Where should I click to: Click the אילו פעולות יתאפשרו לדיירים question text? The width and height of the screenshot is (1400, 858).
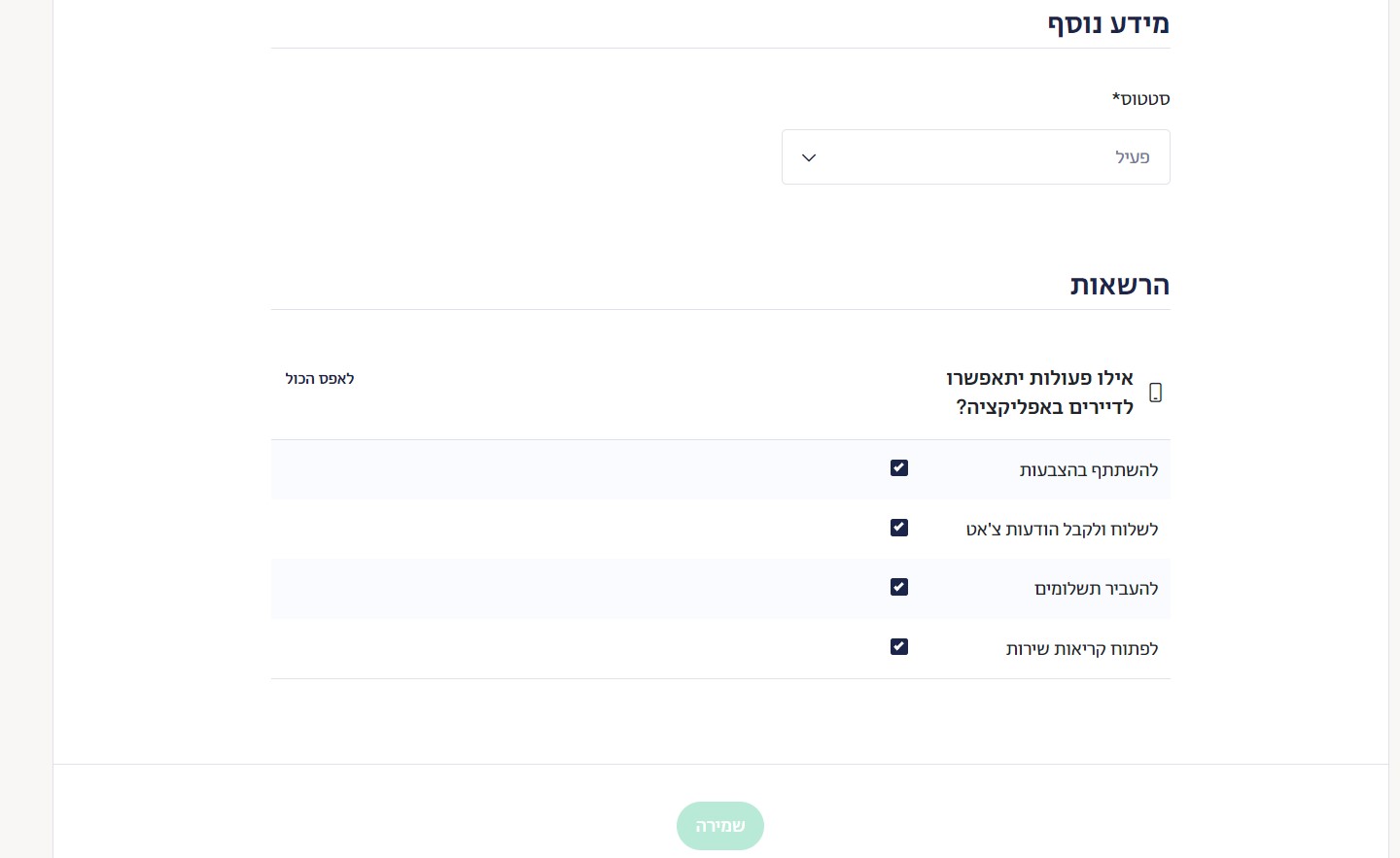(1040, 393)
